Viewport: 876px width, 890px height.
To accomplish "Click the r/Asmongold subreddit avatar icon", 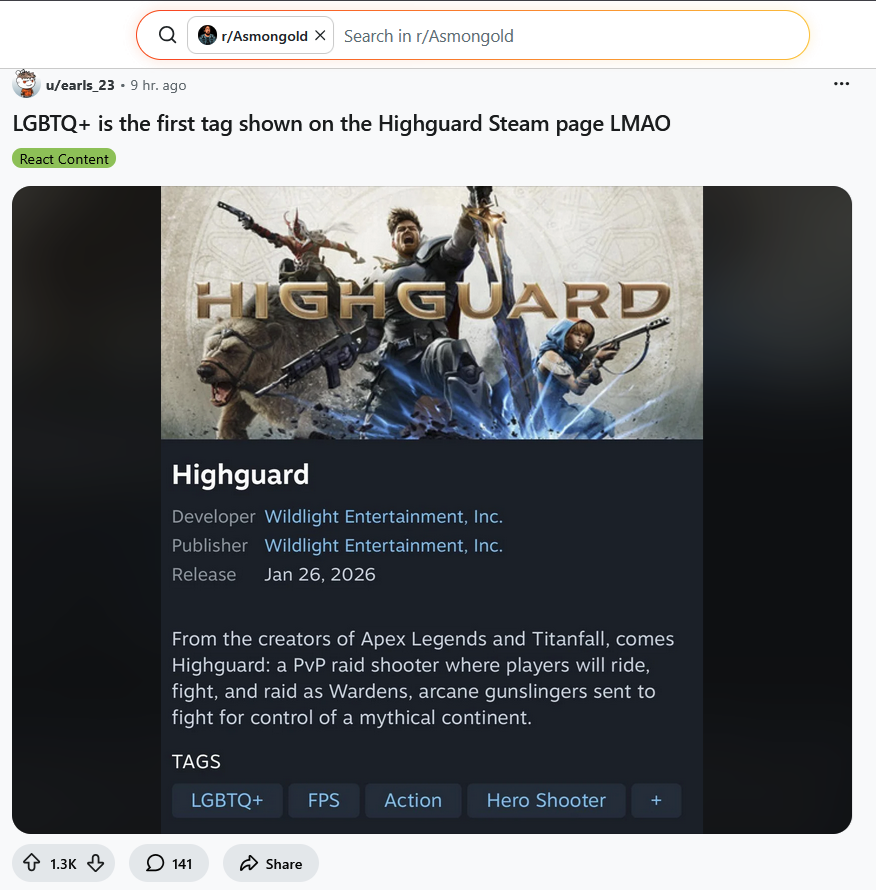I will (207, 35).
